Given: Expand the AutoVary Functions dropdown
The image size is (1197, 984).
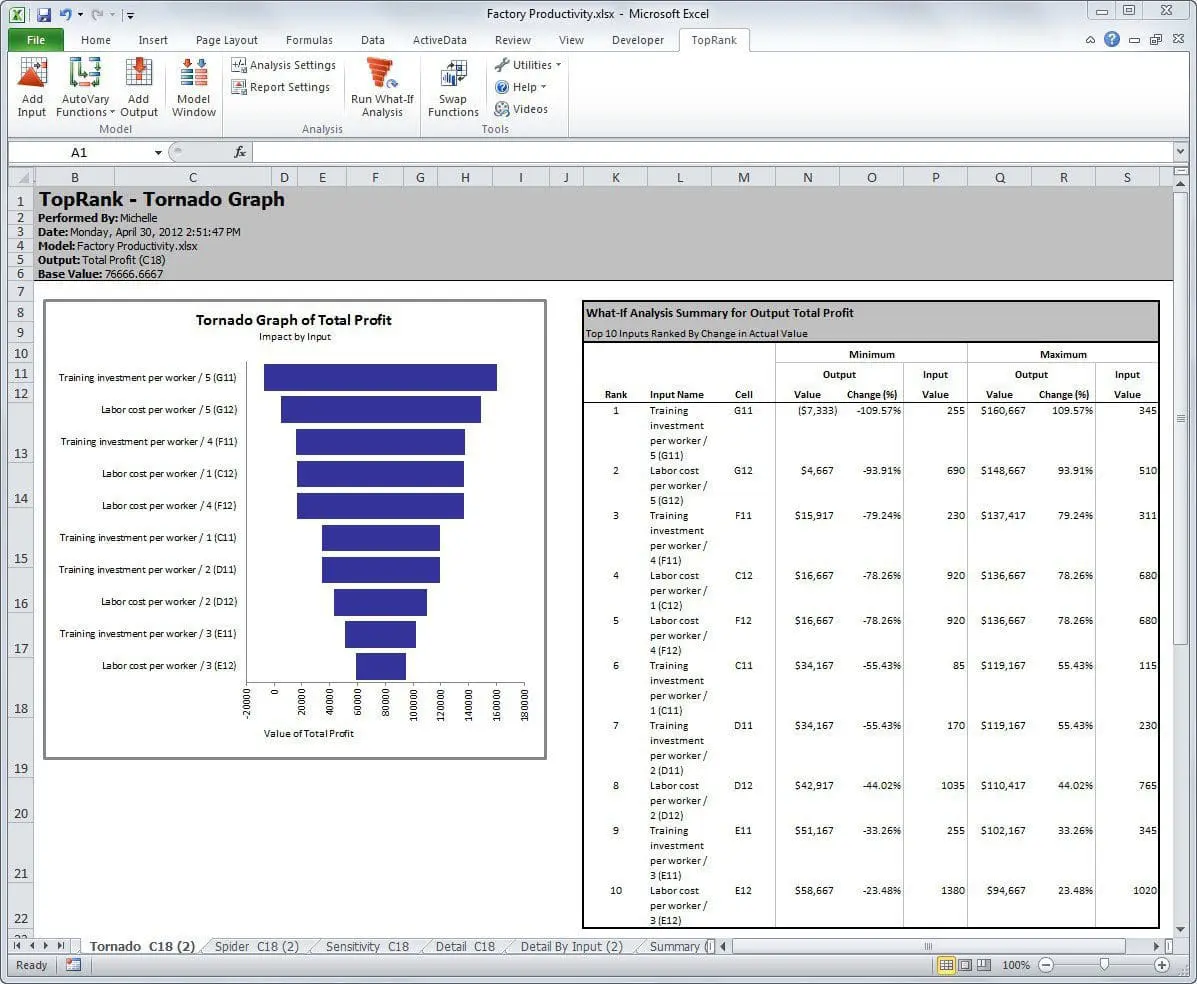Looking at the screenshot, I should click(x=85, y=112).
